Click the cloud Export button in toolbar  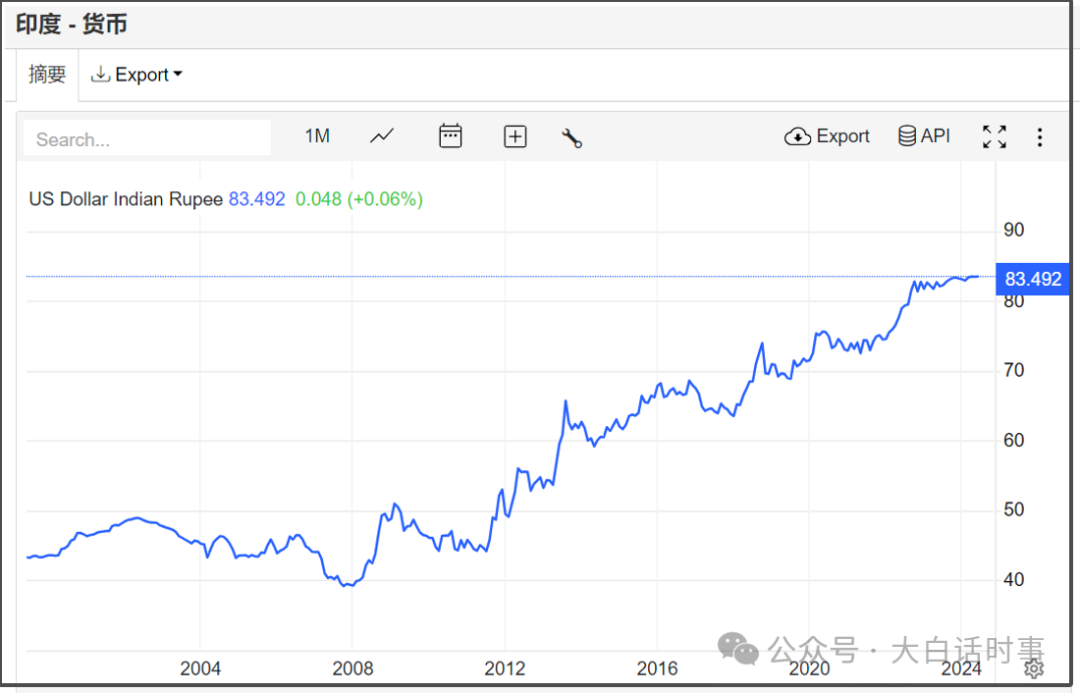(x=827, y=136)
